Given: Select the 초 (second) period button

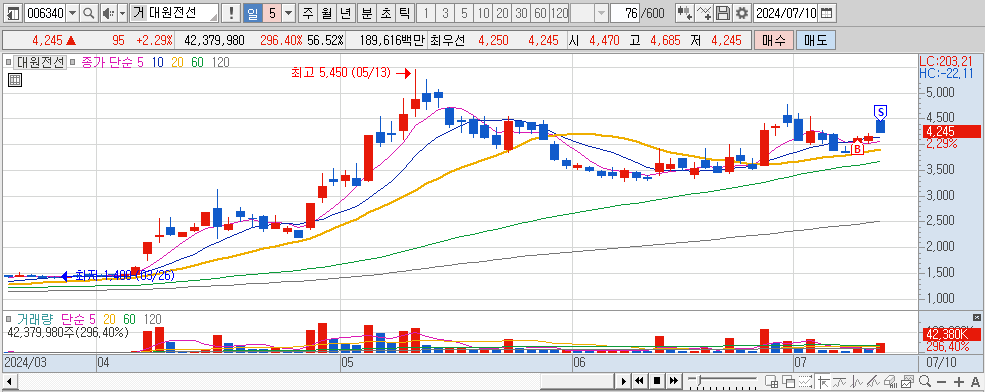Looking at the screenshot, I should coord(386,13).
